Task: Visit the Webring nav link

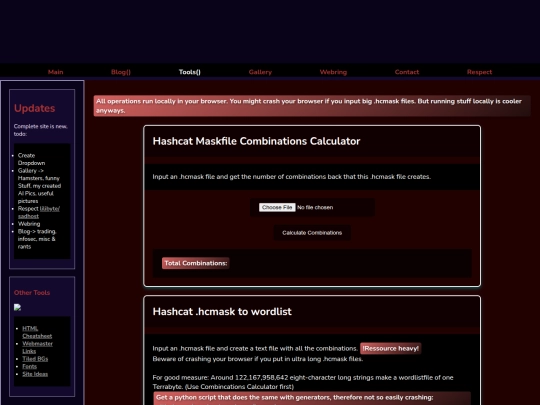Action: (x=333, y=72)
